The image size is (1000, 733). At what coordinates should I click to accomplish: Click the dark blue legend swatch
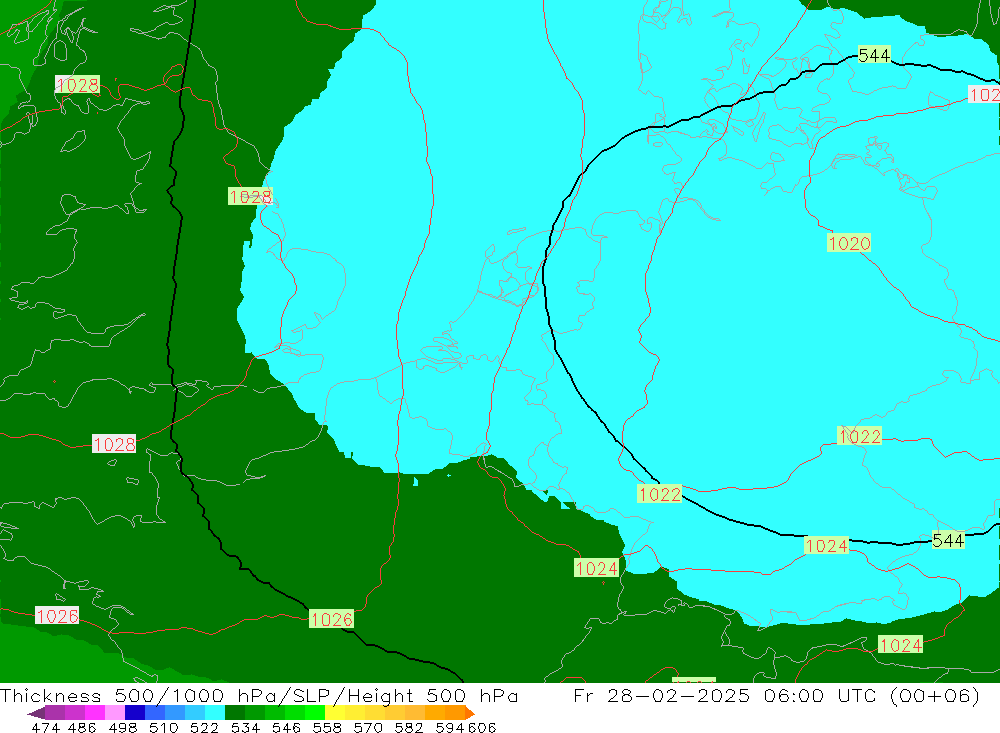coord(135,713)
